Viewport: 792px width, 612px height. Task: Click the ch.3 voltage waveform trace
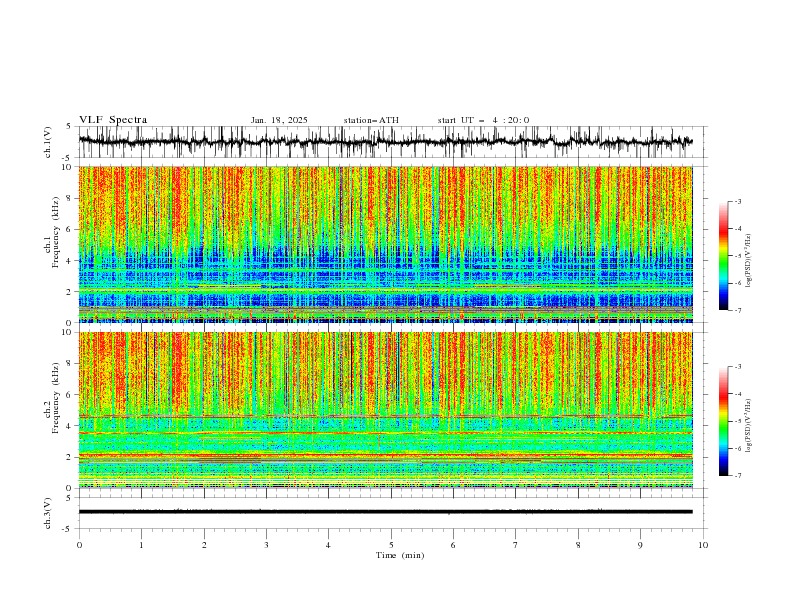[x=385, y=512]
